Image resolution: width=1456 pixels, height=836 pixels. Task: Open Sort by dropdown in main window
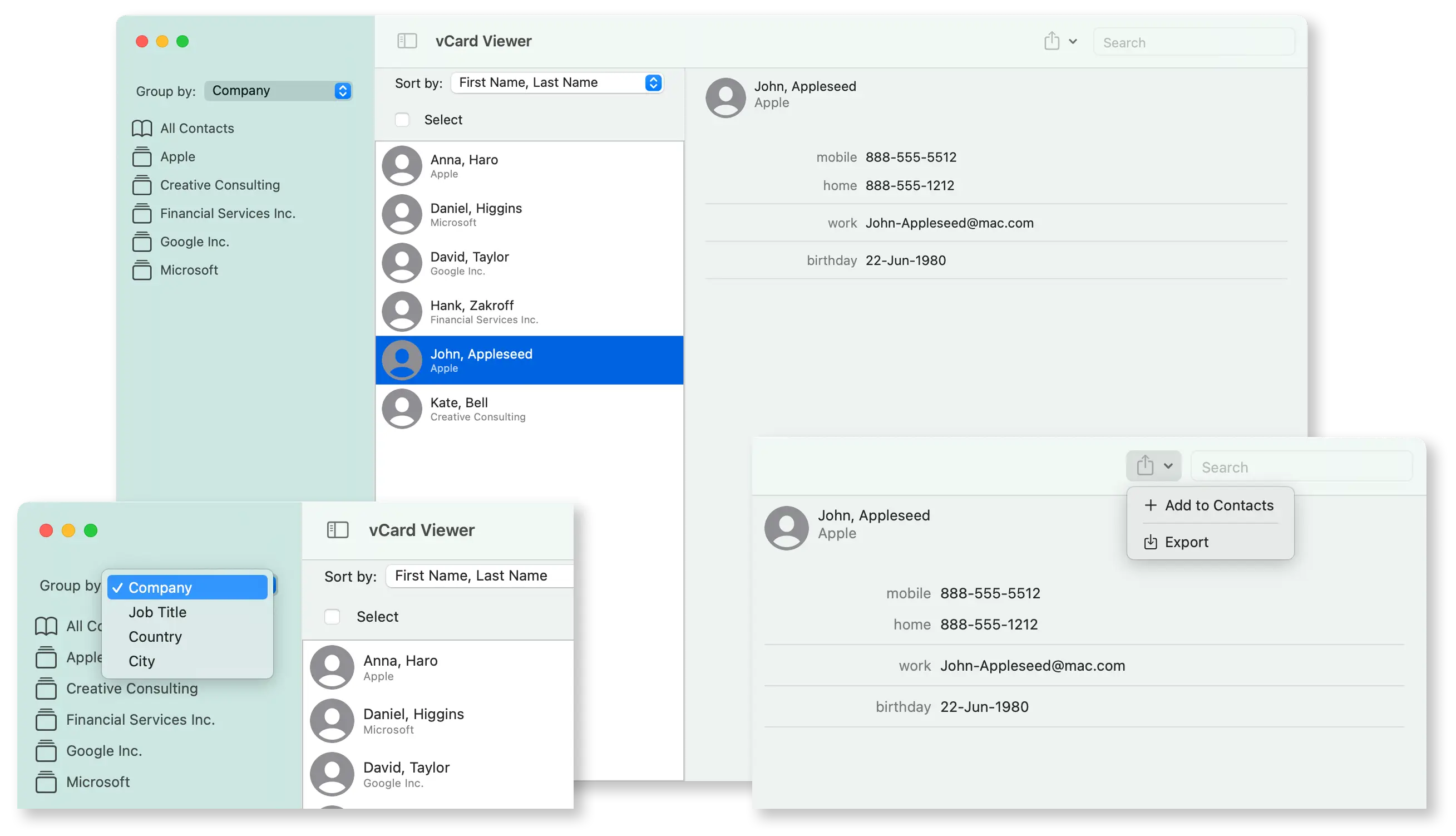tap(557, 83)
